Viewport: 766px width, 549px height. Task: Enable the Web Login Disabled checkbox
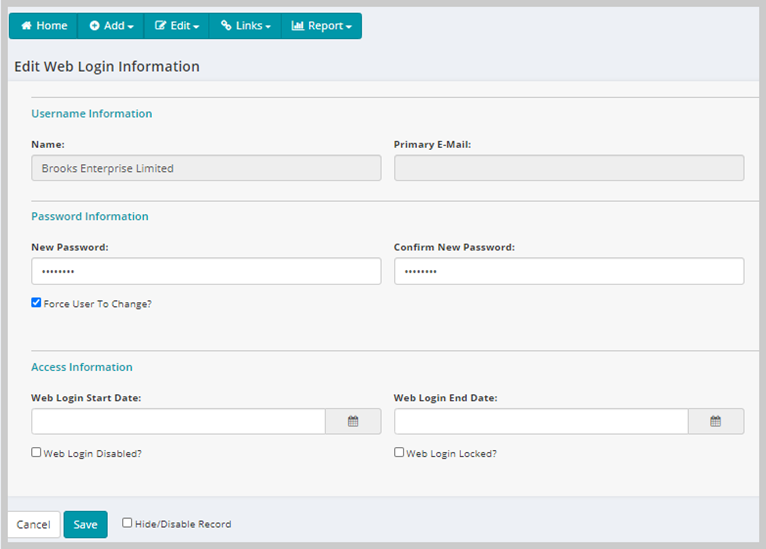coord(37,452)
